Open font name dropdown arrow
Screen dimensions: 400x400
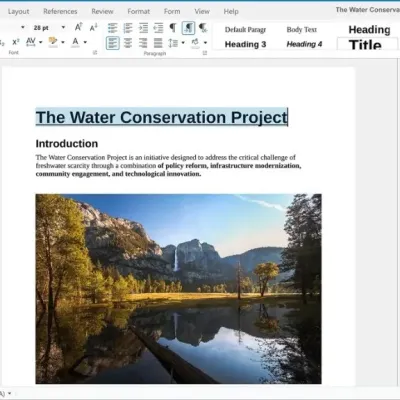tap(23, 27)
